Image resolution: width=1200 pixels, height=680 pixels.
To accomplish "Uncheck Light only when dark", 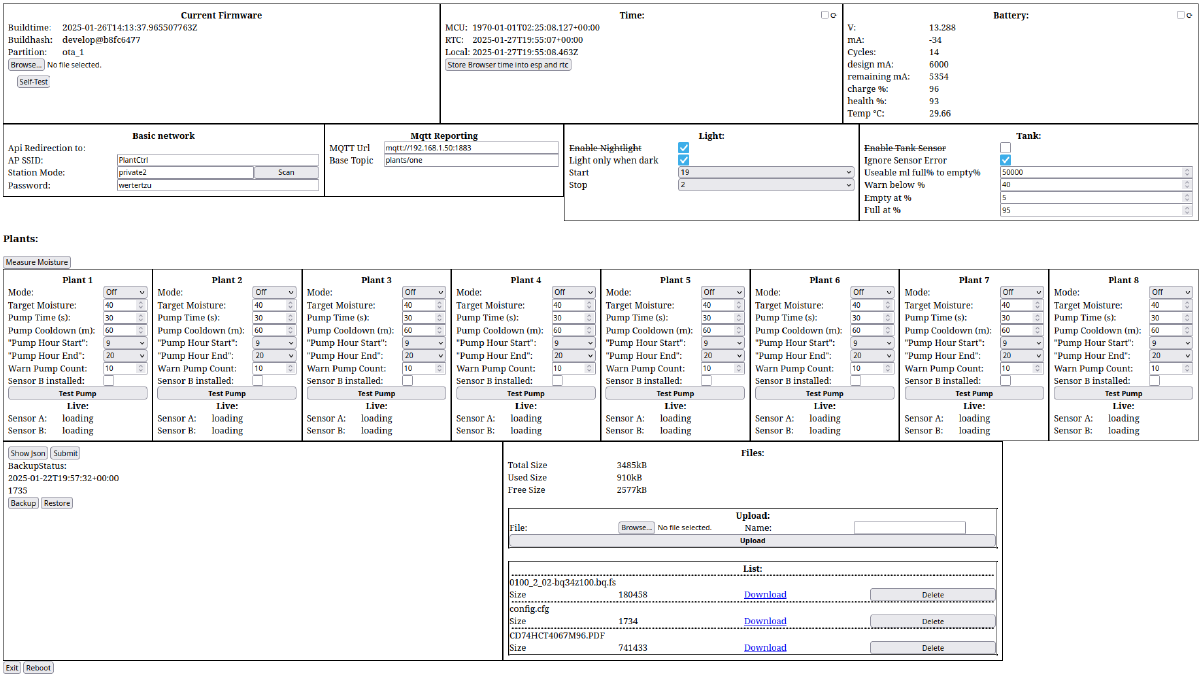I will click(684, 160).
